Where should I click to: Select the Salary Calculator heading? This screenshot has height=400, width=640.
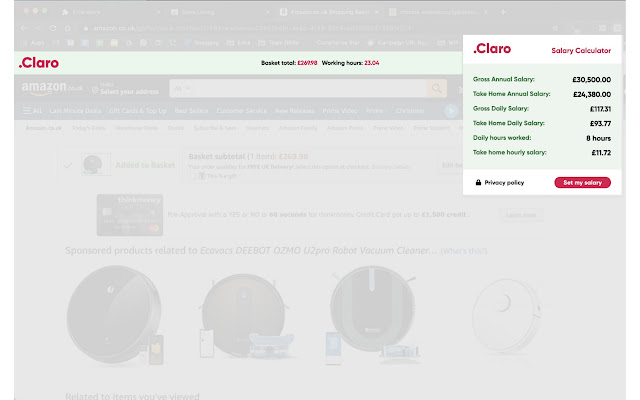[581, 51]
